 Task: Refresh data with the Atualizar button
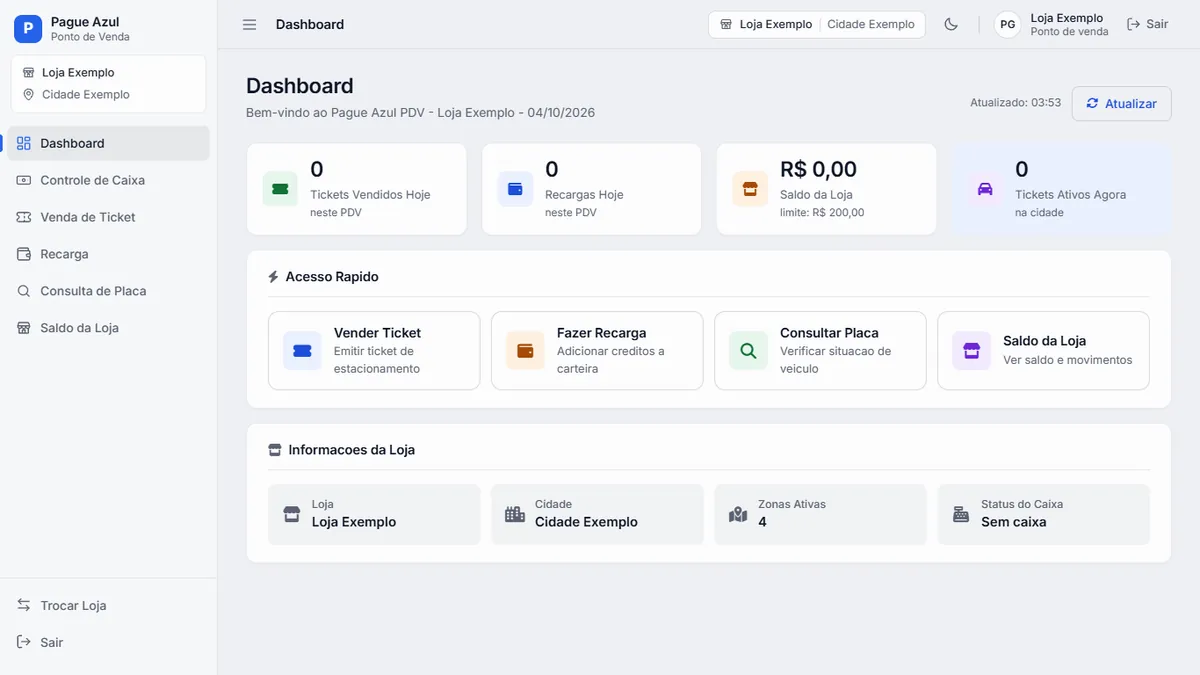(1121, 104)
